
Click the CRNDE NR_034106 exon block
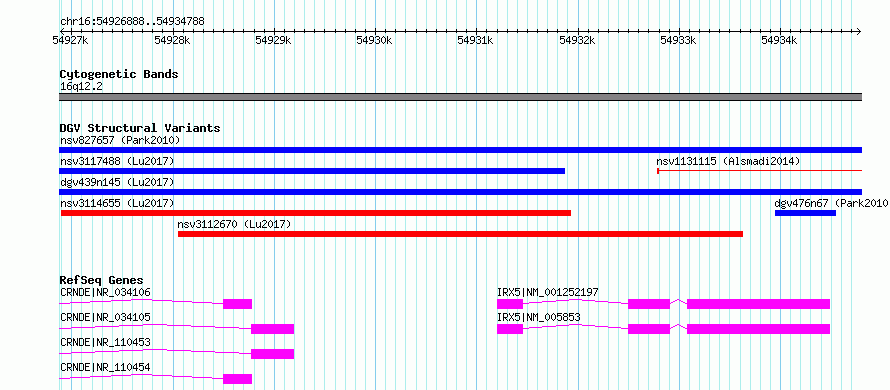point(237,304)
